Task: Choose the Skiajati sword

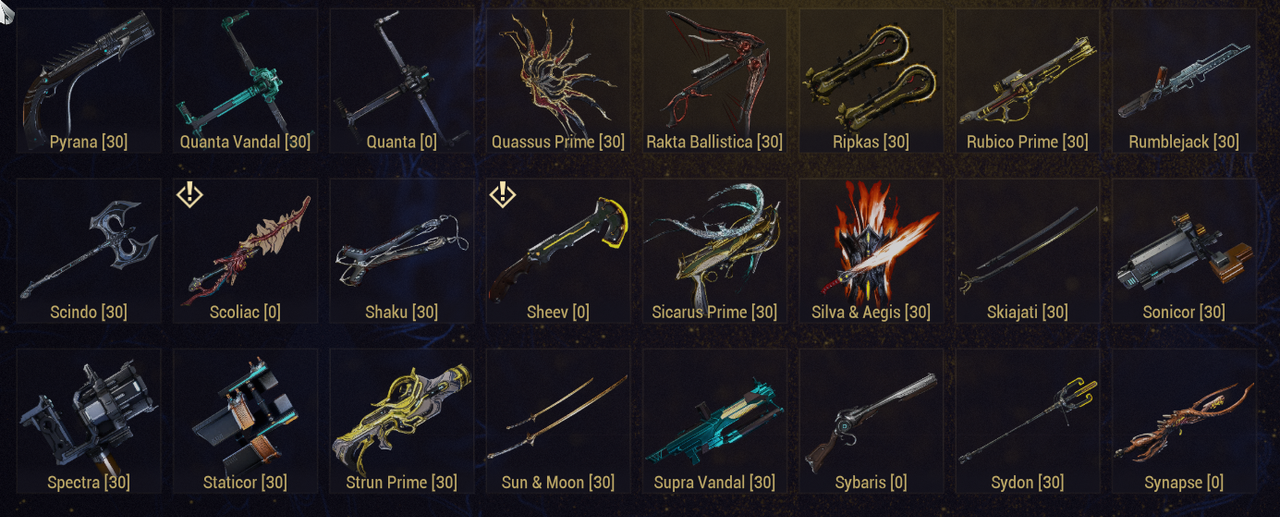Action: 1027,251
